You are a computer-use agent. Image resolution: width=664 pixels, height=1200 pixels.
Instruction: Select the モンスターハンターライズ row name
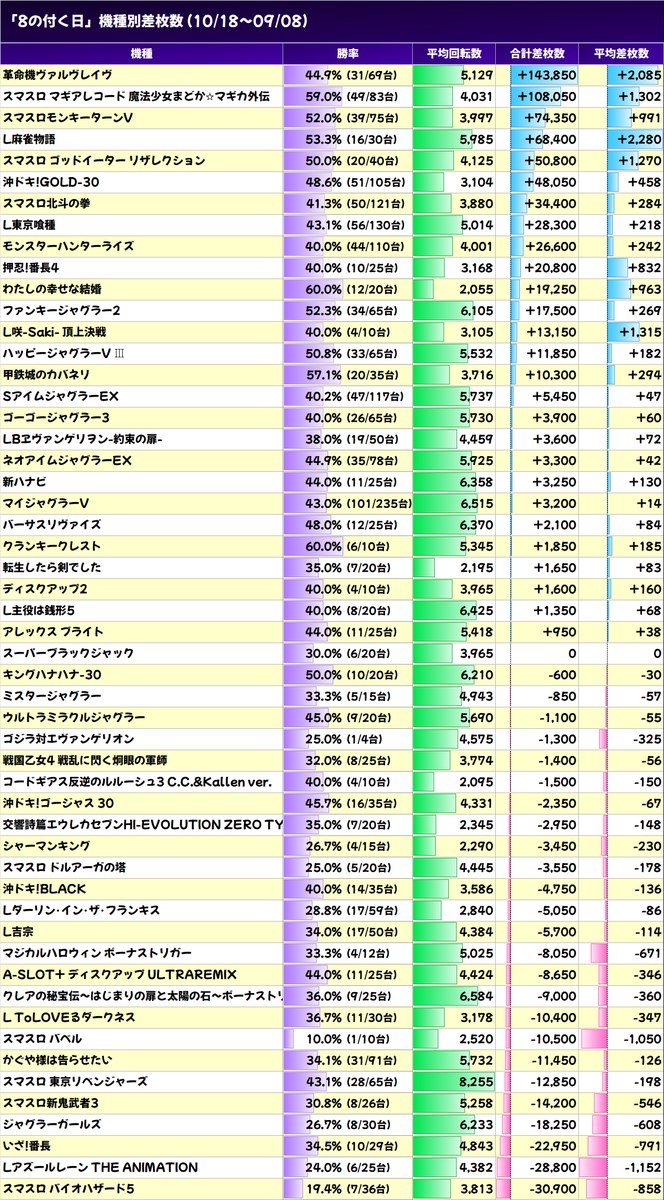[69, 246]
